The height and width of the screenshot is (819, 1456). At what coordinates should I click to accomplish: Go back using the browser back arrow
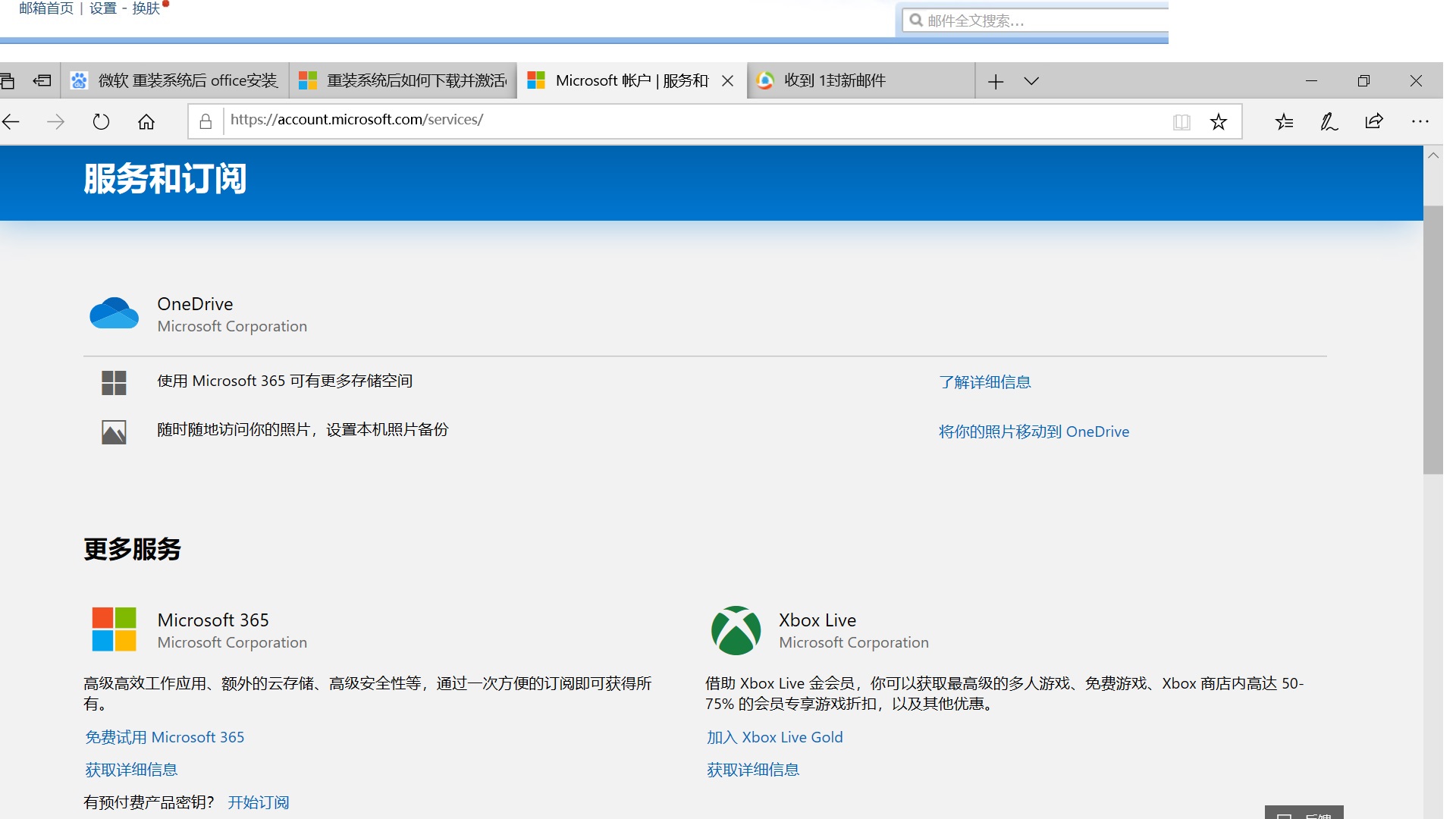click(11, 121)
